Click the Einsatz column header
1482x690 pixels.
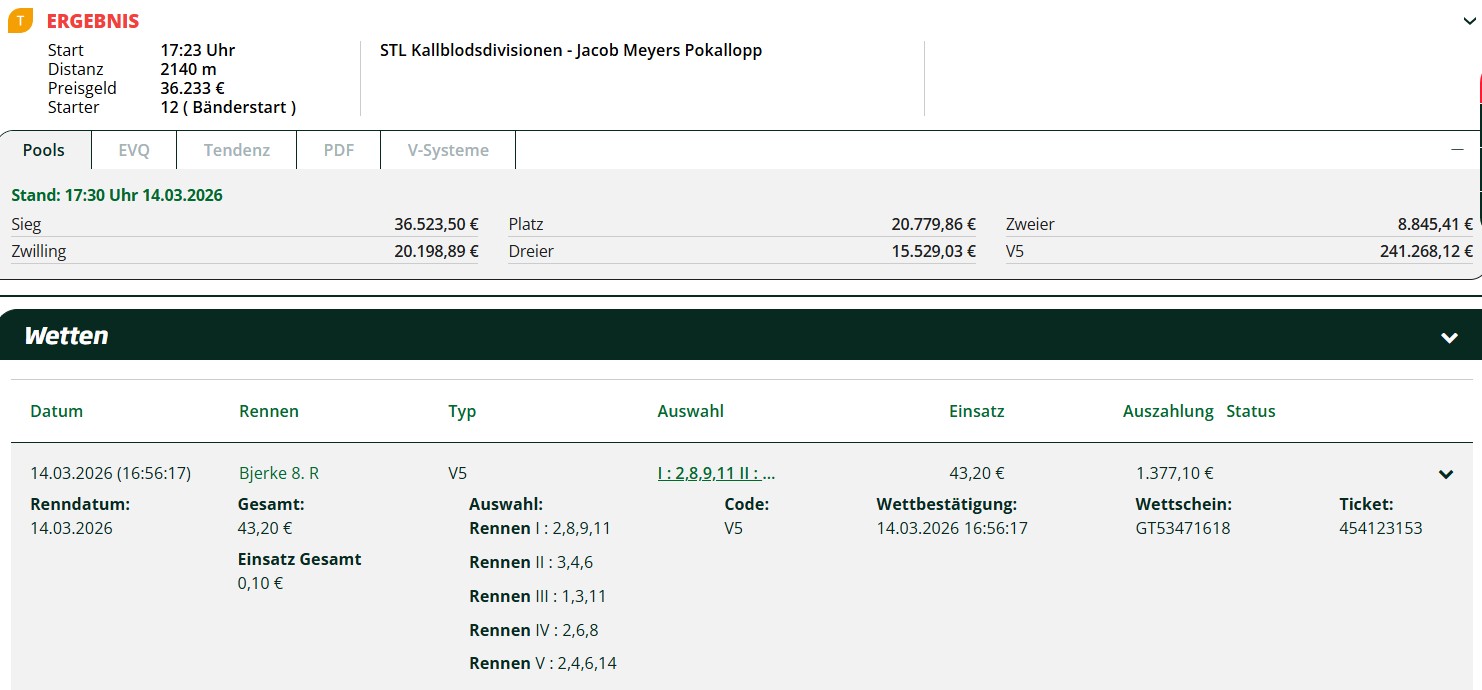point(976,411)
